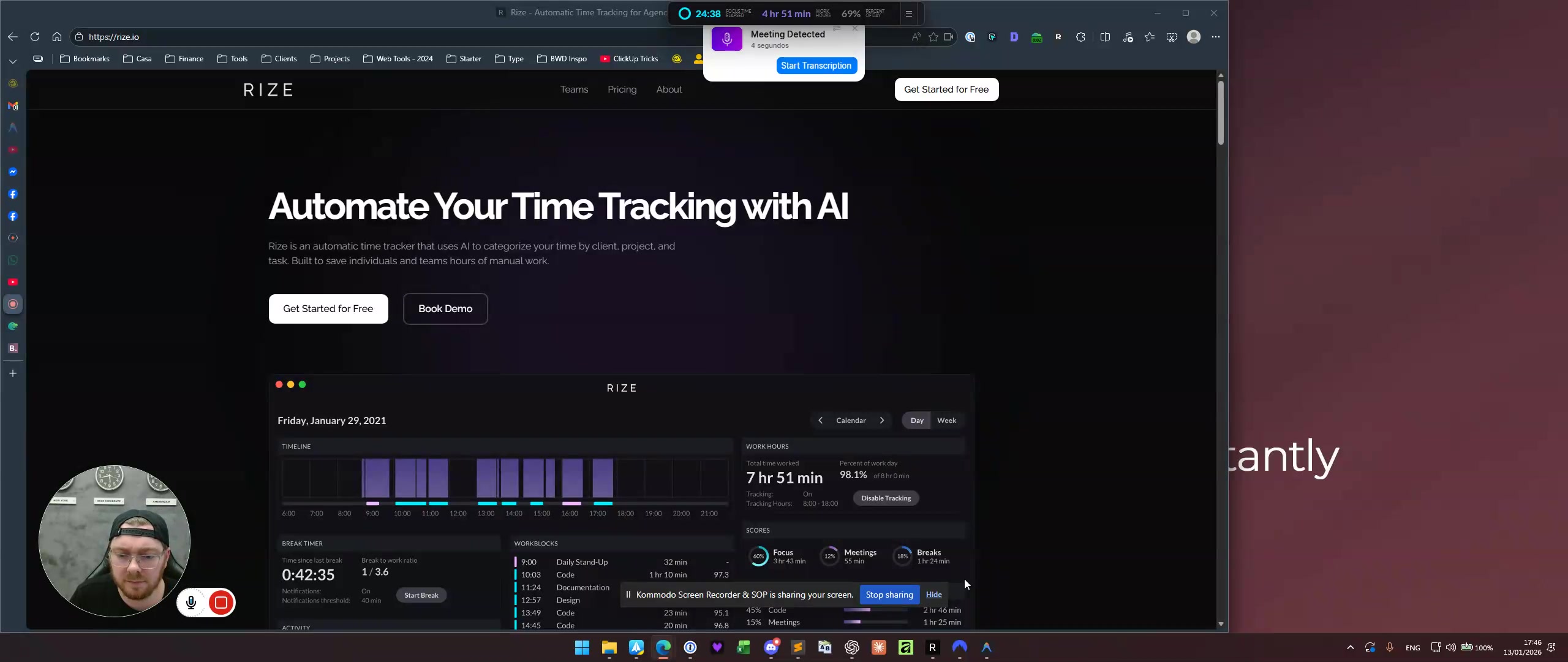Switch dashboard to Week view
Screen dimensions: 1568x662
pyautogui.click(x=946, y=420)
